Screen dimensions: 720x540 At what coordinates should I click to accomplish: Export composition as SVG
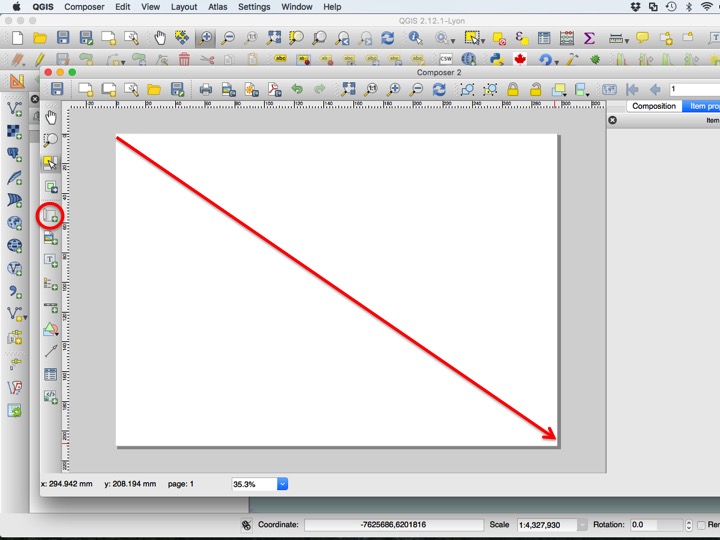click(x=252, y=89)
